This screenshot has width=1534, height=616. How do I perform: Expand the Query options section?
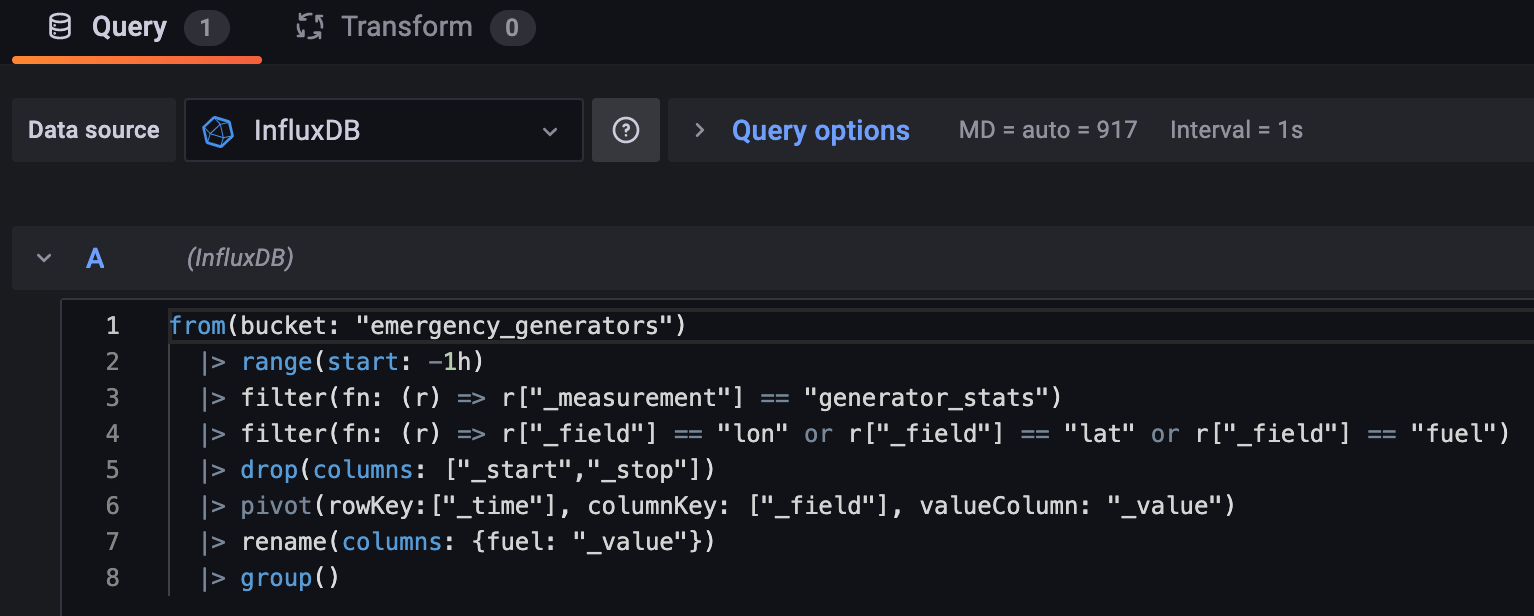(820, 130)
